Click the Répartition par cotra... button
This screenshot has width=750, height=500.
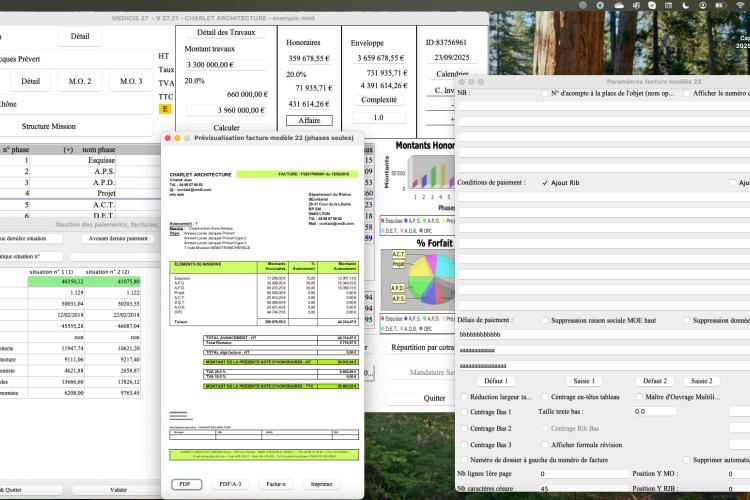[421, 347]
